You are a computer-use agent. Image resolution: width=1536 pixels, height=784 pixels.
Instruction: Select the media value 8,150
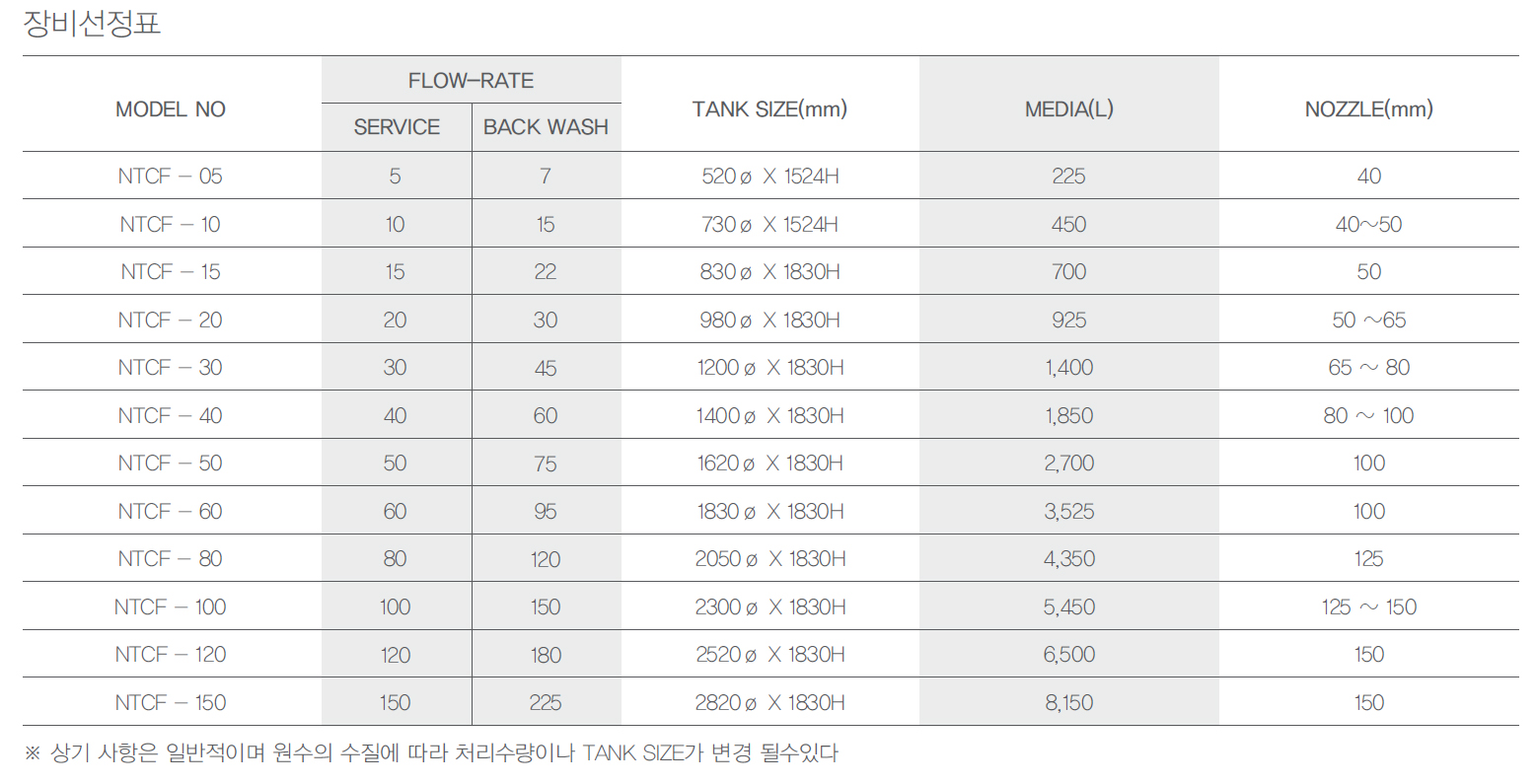tap(1068, 703)
